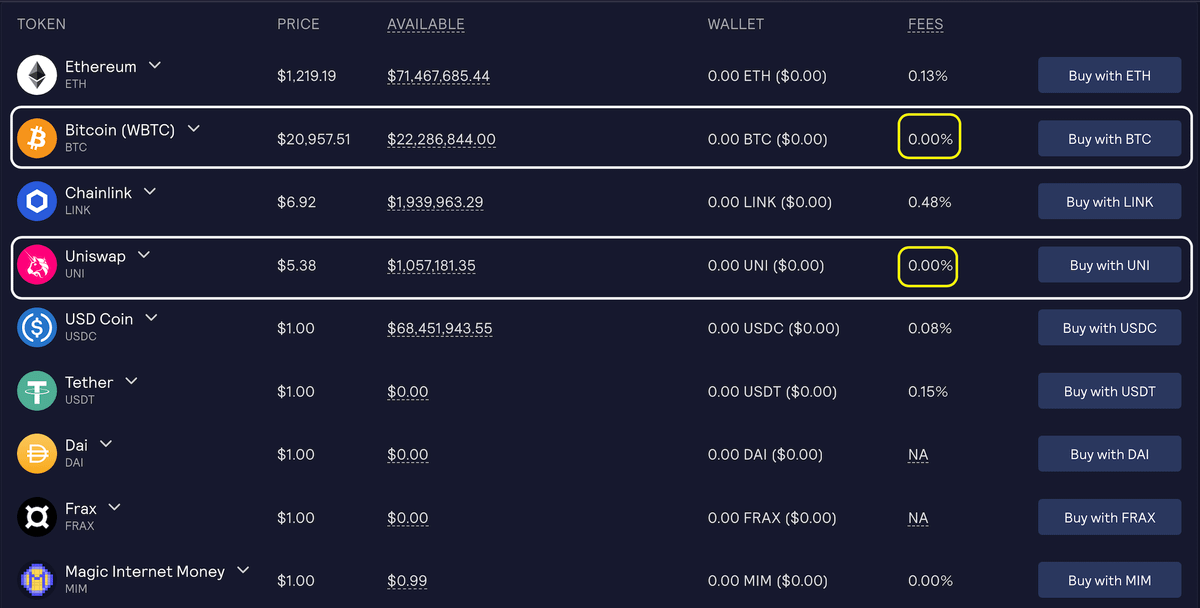This screenshot has width=1200, height=608.
Task: Click the AVAILABLE column header
Action: (426, 24)
